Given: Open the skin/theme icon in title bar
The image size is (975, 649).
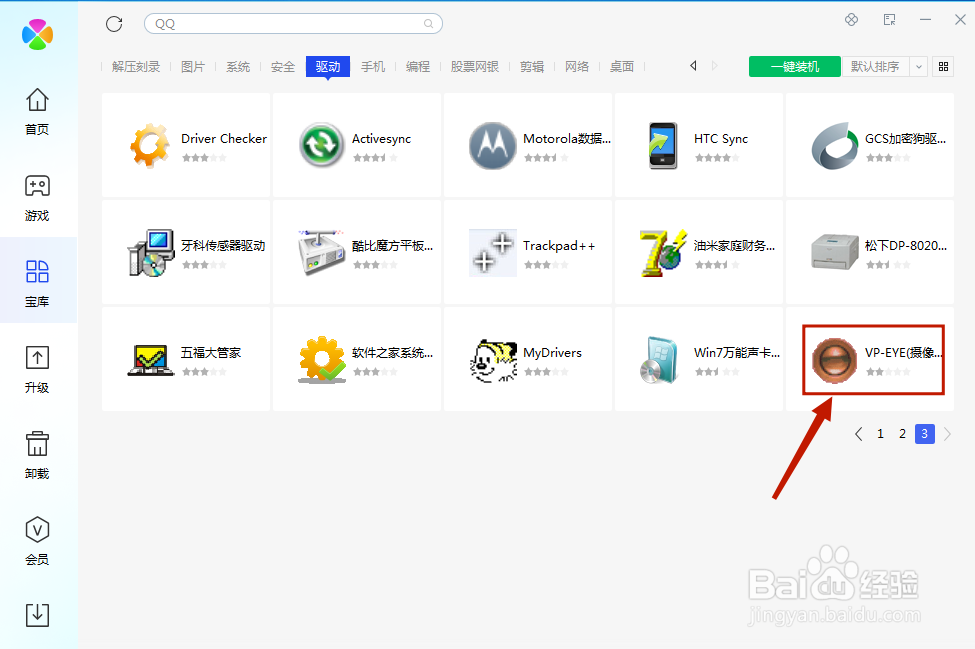Looking at the screenshot, I should (852, 20).
